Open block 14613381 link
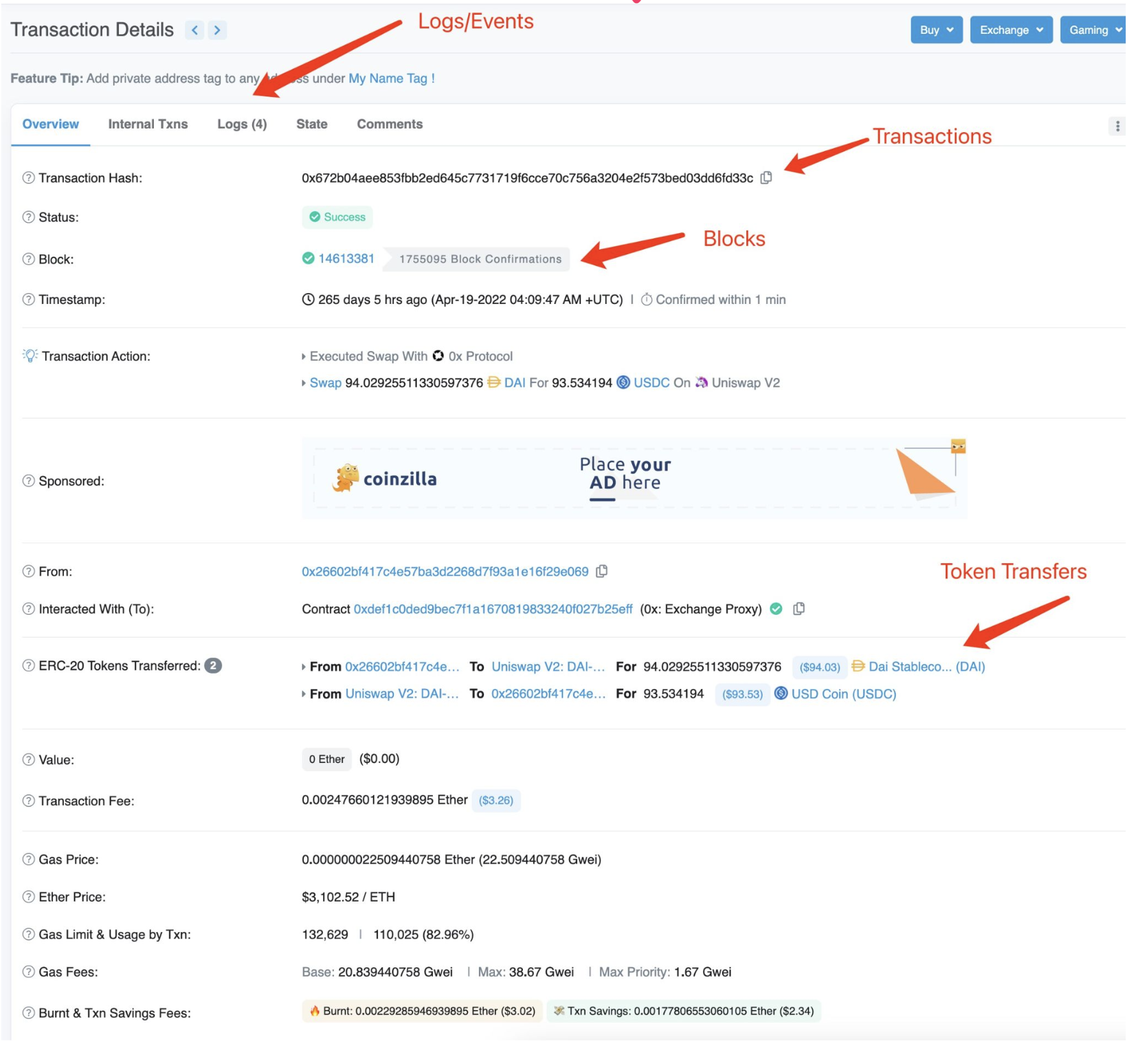This screenshot has width=1148, height=1042. [346, 259]
